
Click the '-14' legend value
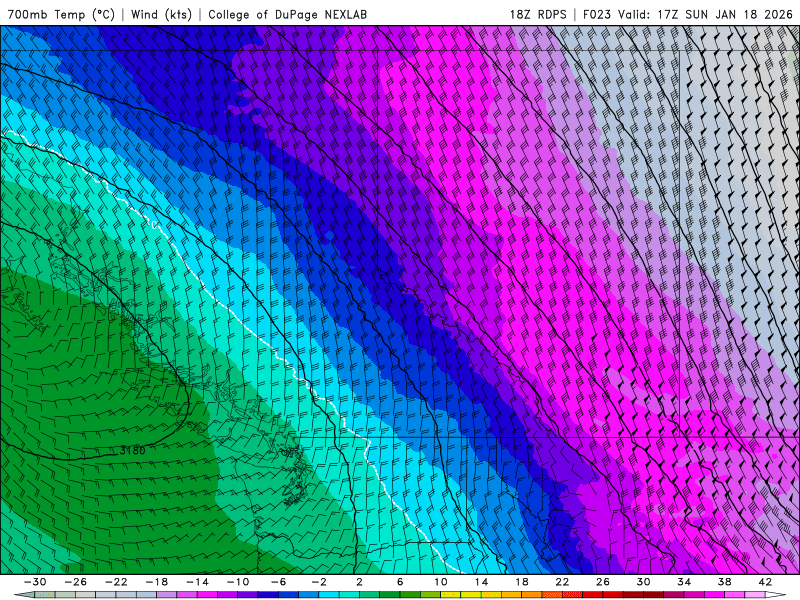coord(197,582)
